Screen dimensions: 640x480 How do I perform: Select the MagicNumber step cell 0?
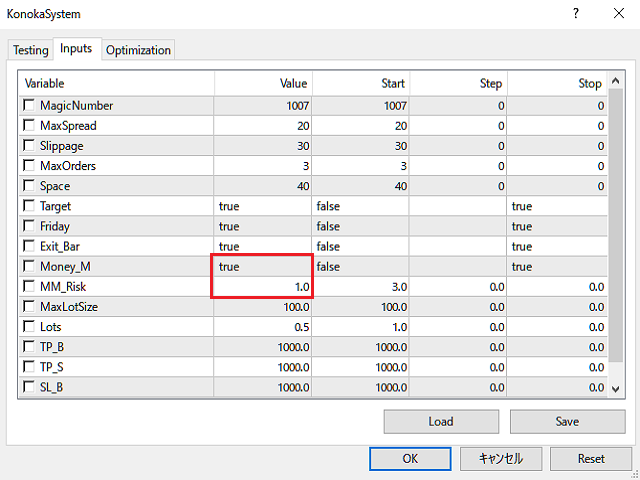(x=459, y=106)
